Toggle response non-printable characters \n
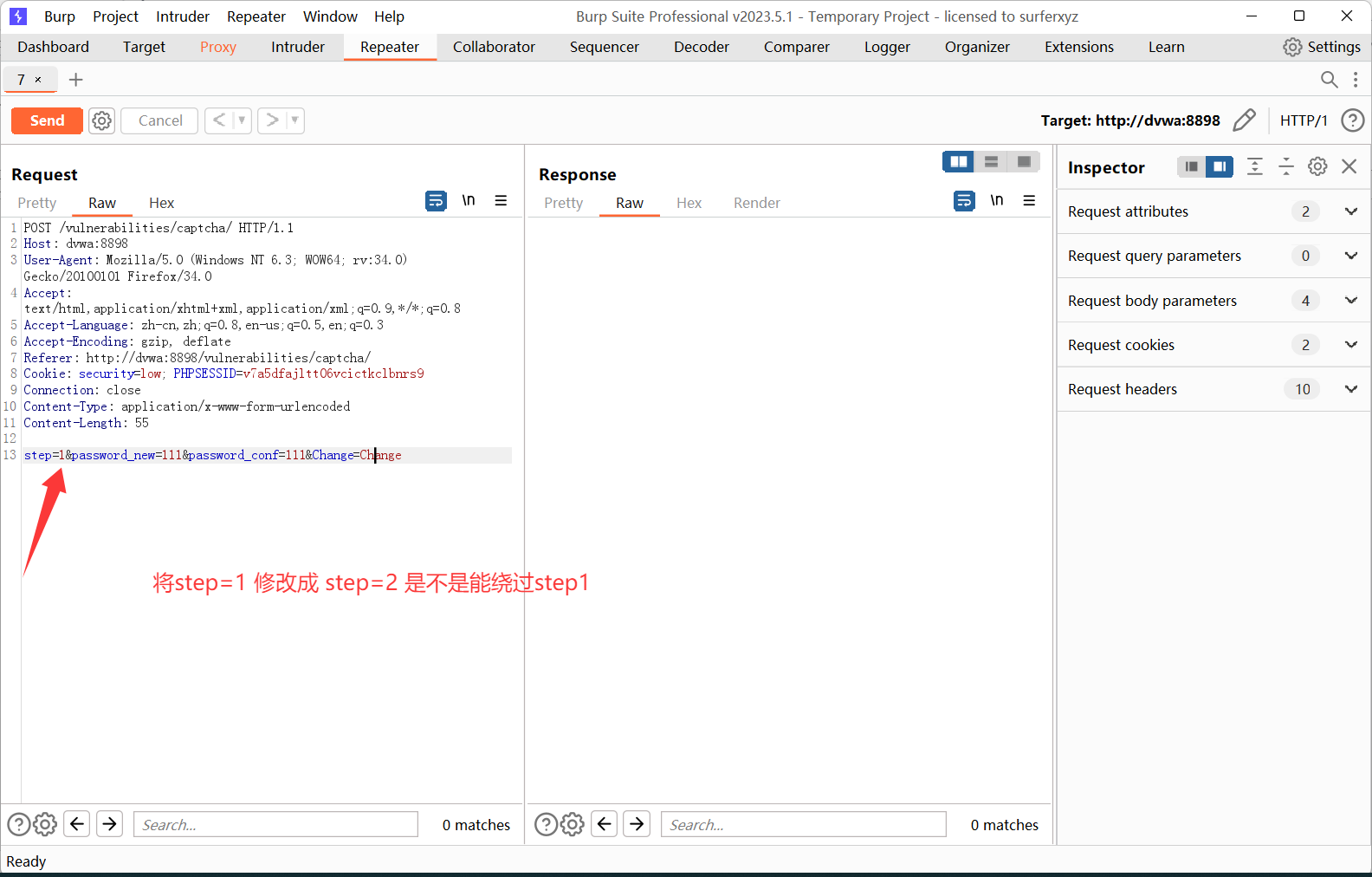 click(997, 201)
